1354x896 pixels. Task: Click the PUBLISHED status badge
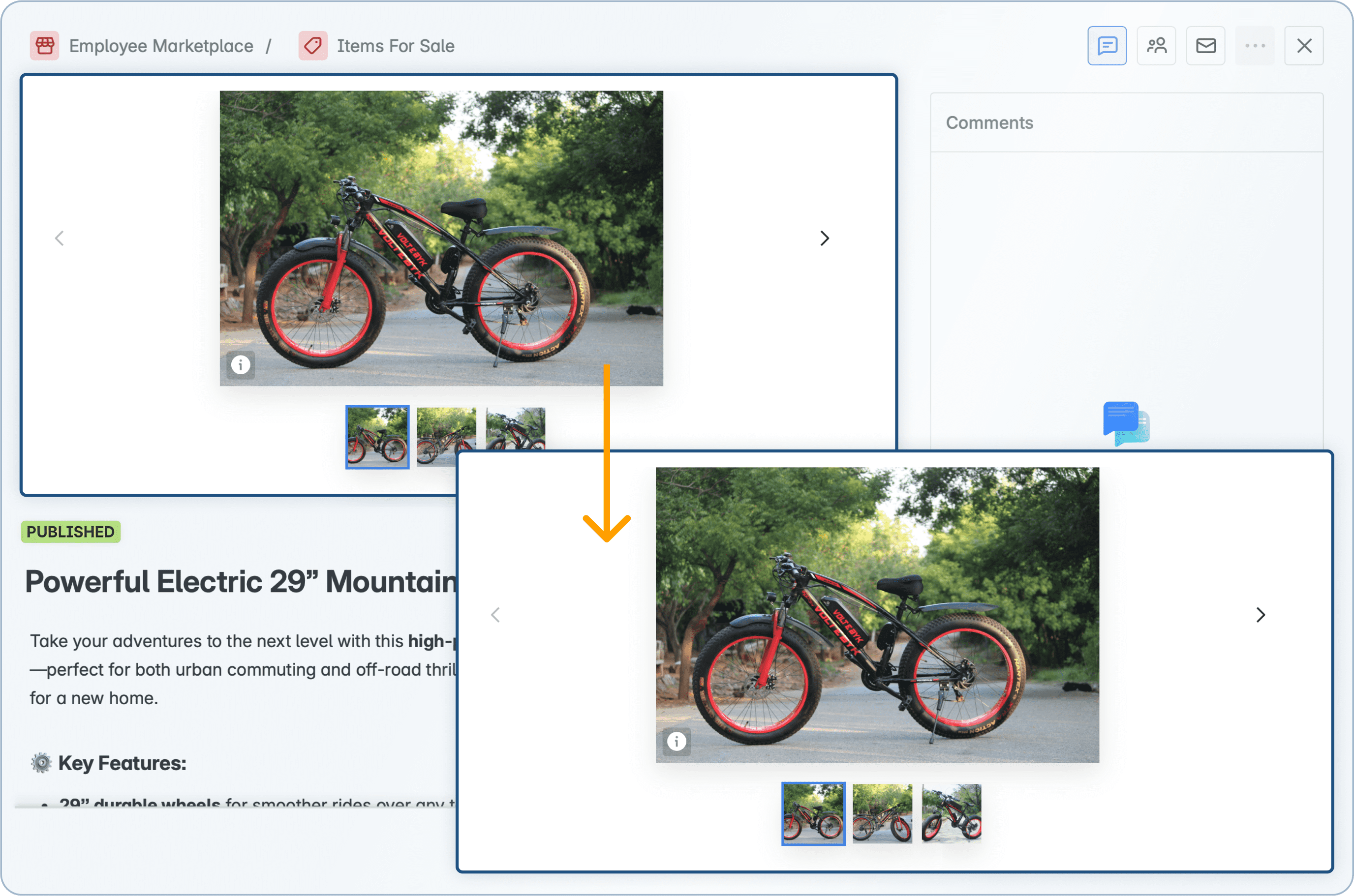(70, 532)
